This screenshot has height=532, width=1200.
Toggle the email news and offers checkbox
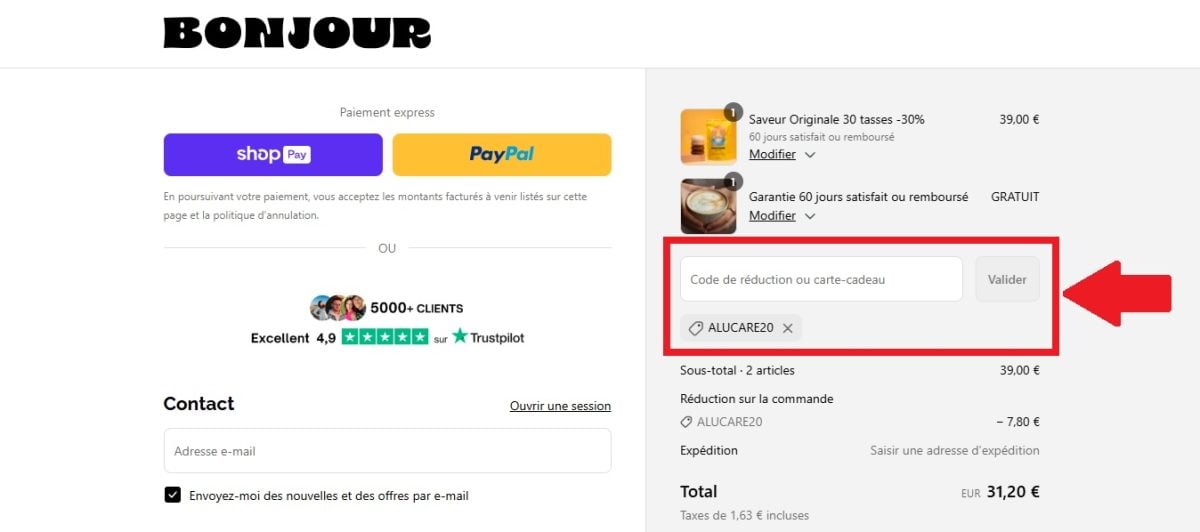(173, 495)
